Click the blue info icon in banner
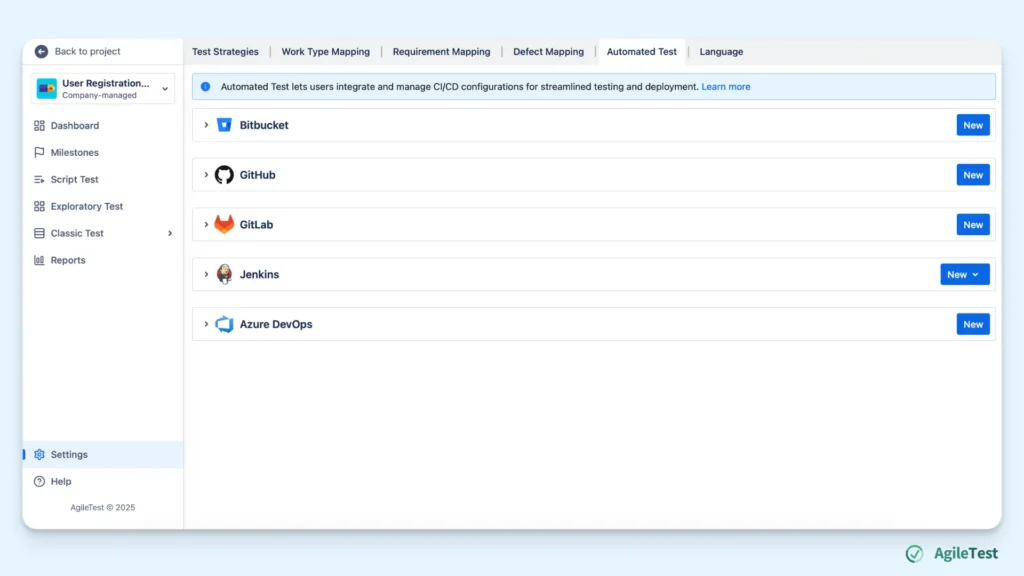The width and height of the screenshot is (1024, 576). (206, 86)
